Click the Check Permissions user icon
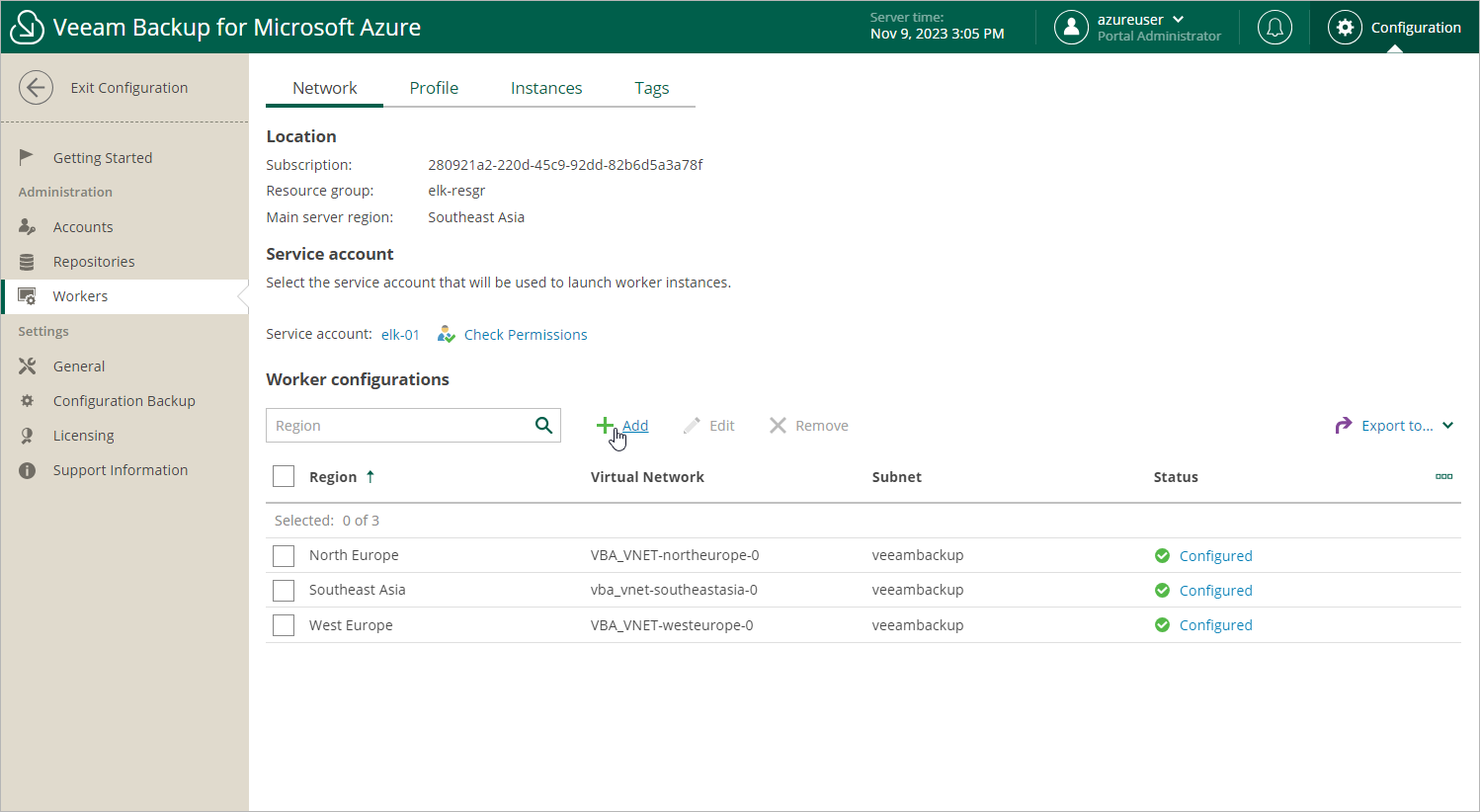 click(447, 335)
